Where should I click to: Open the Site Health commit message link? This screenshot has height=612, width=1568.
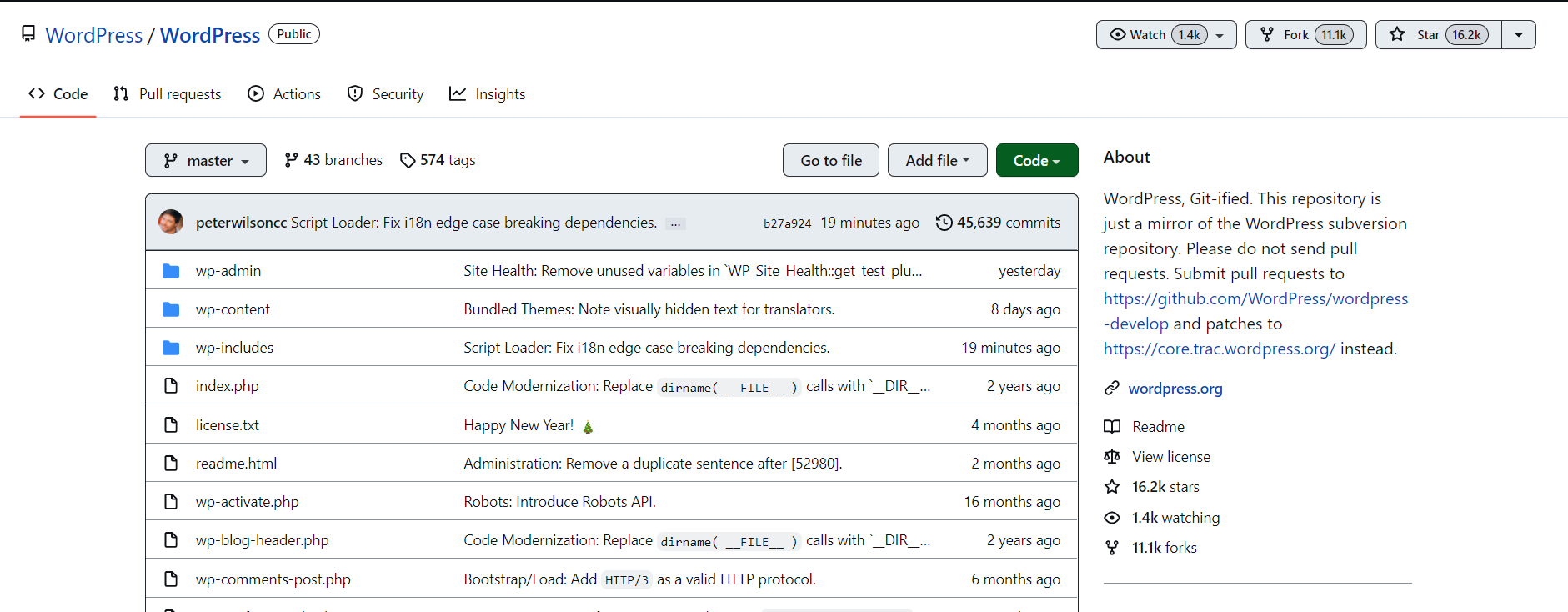coord(693,271)
